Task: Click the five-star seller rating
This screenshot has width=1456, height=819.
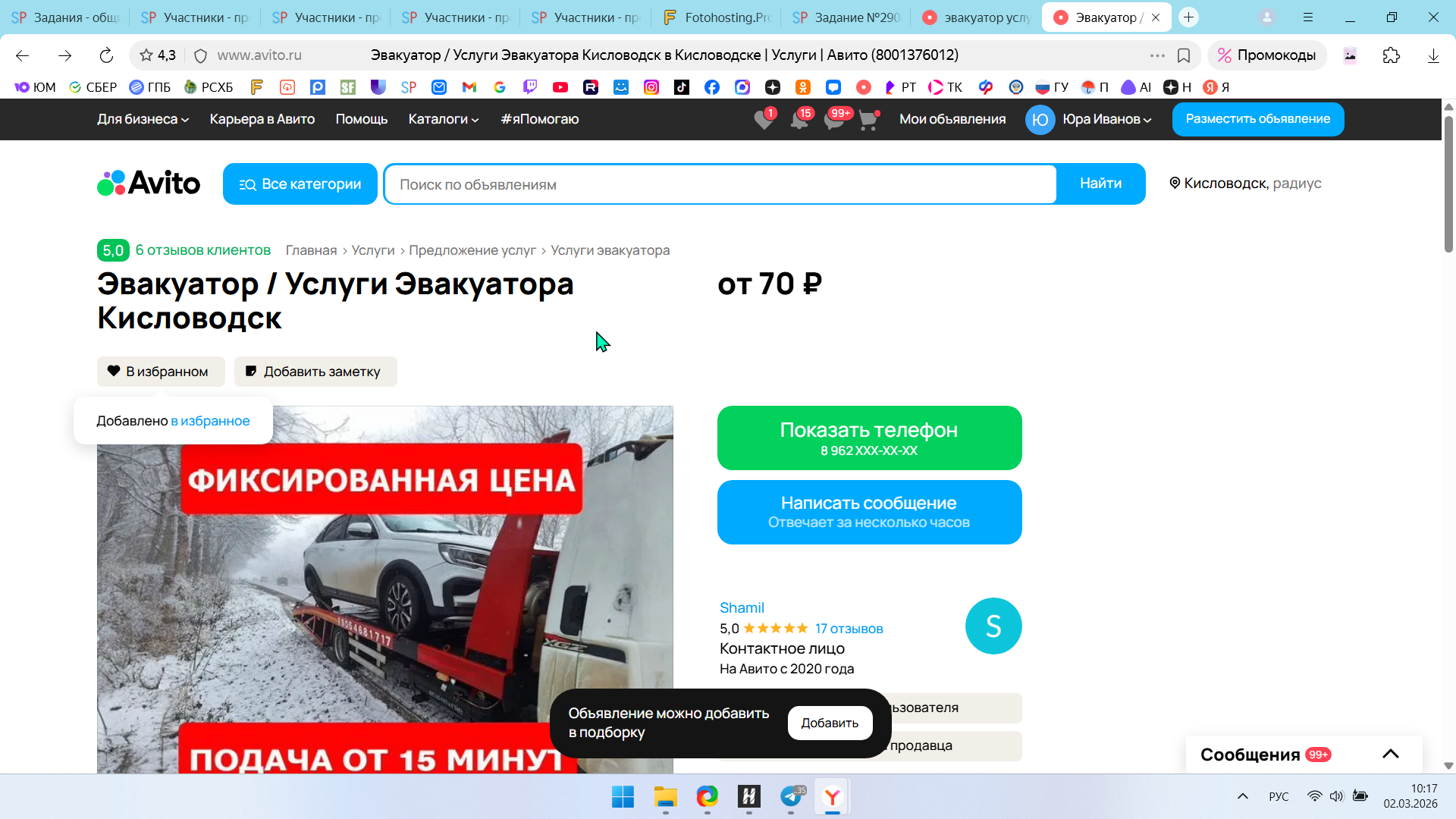Action: point(775,629)
